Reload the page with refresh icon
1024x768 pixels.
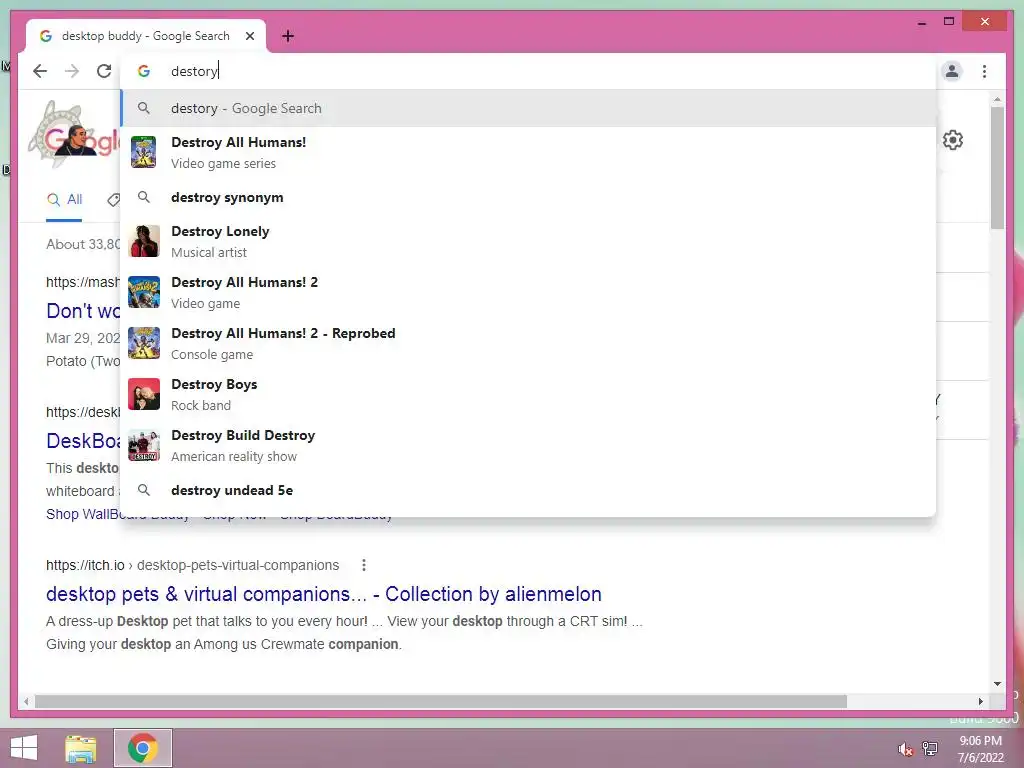pos(104,71)
